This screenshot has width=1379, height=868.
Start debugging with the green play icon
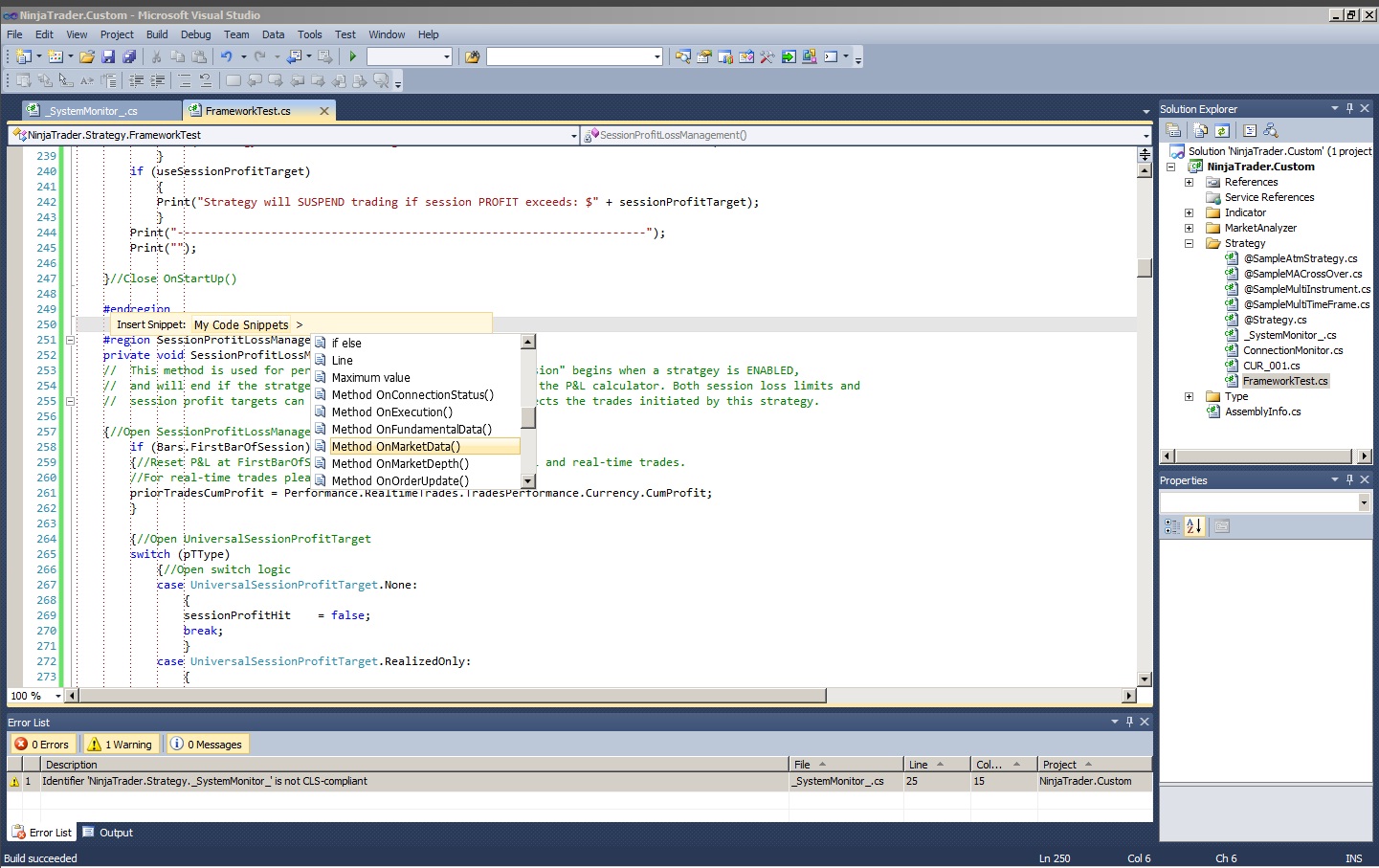pos(353,57)
